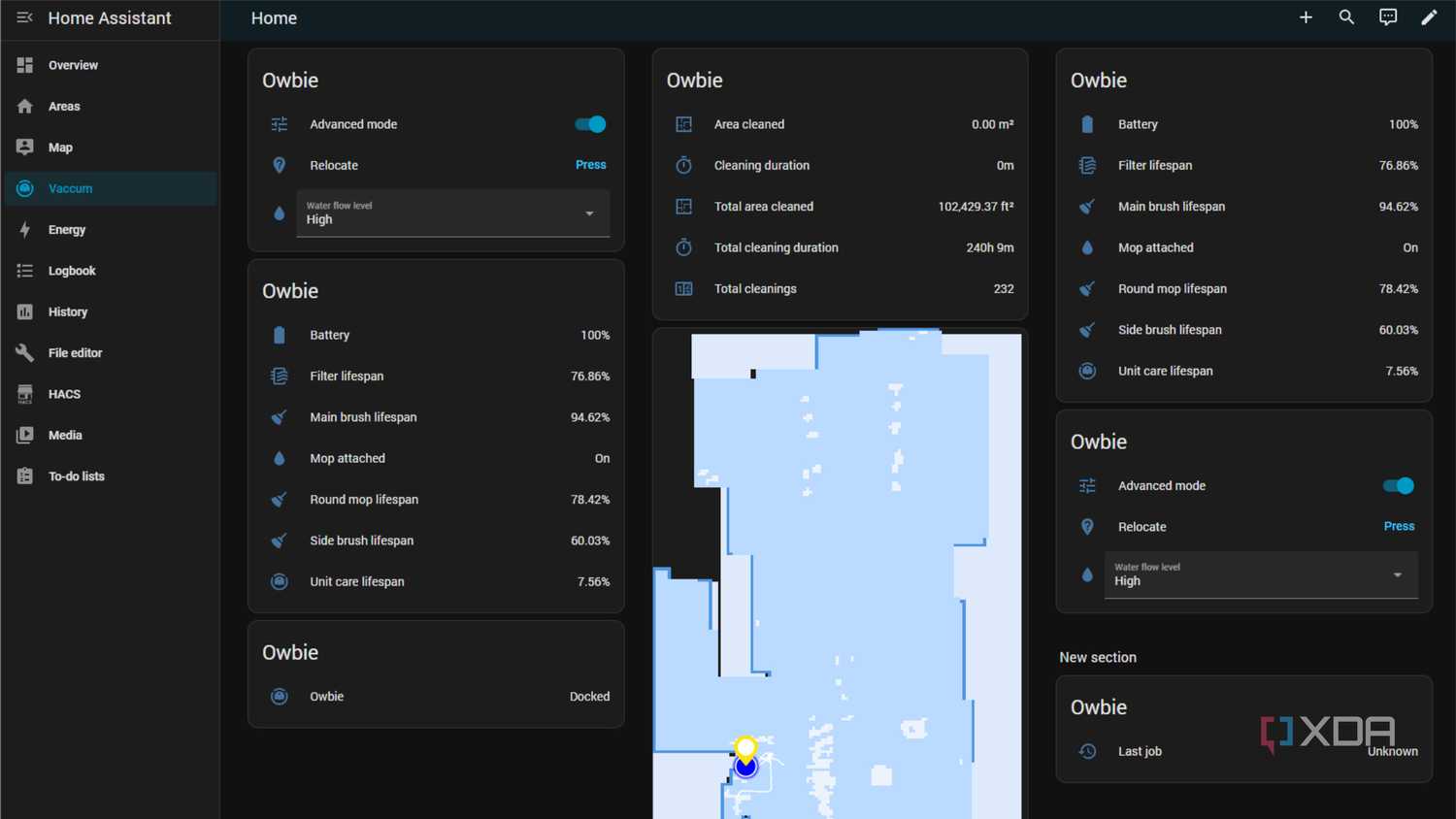The width and height of the screenshot is (1456, 819).
Task: Open Water flow level dropdown in left column
Action: pos(453,213)
